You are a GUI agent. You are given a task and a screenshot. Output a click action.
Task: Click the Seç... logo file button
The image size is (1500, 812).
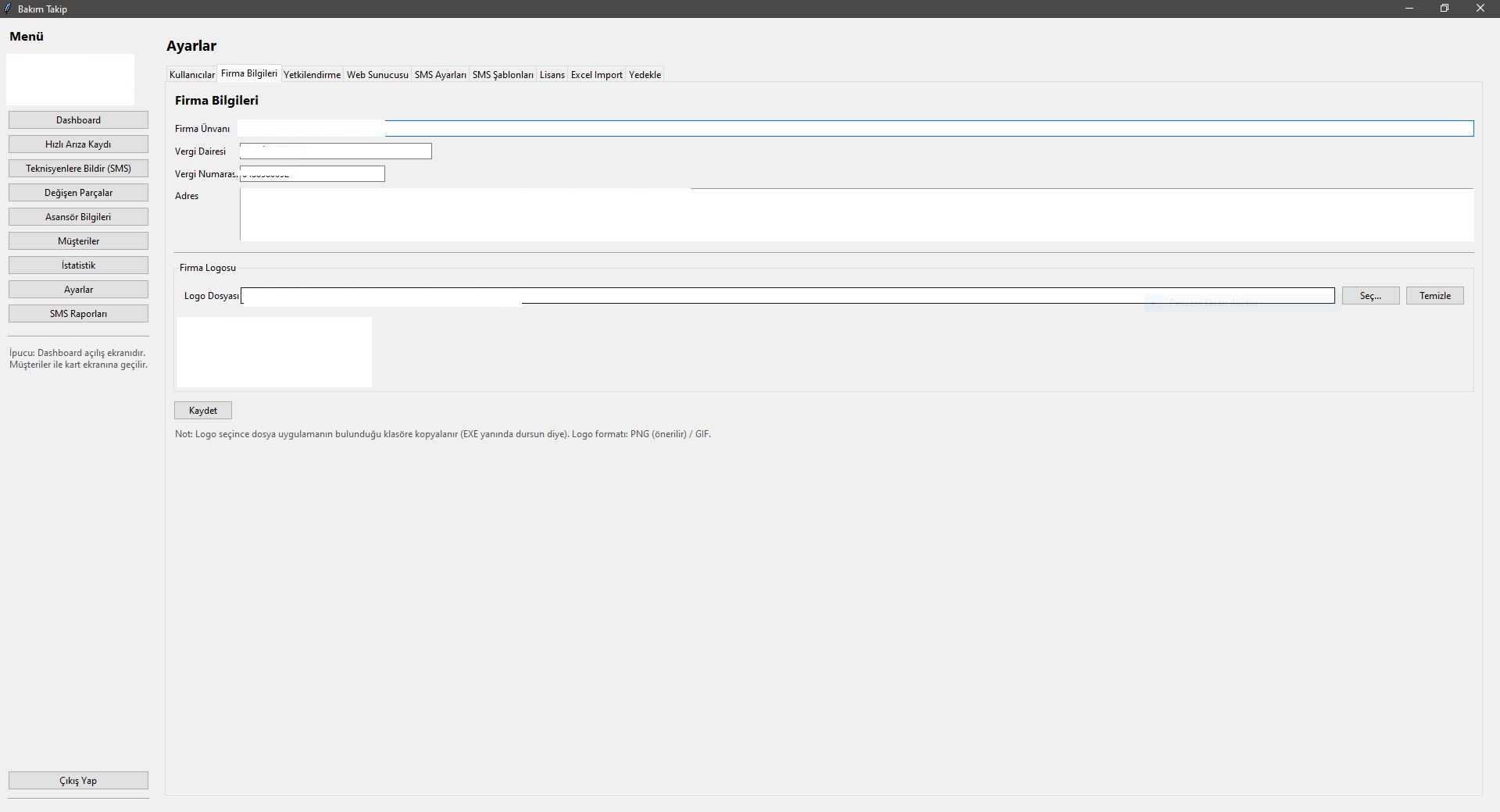pos(1370,296)
